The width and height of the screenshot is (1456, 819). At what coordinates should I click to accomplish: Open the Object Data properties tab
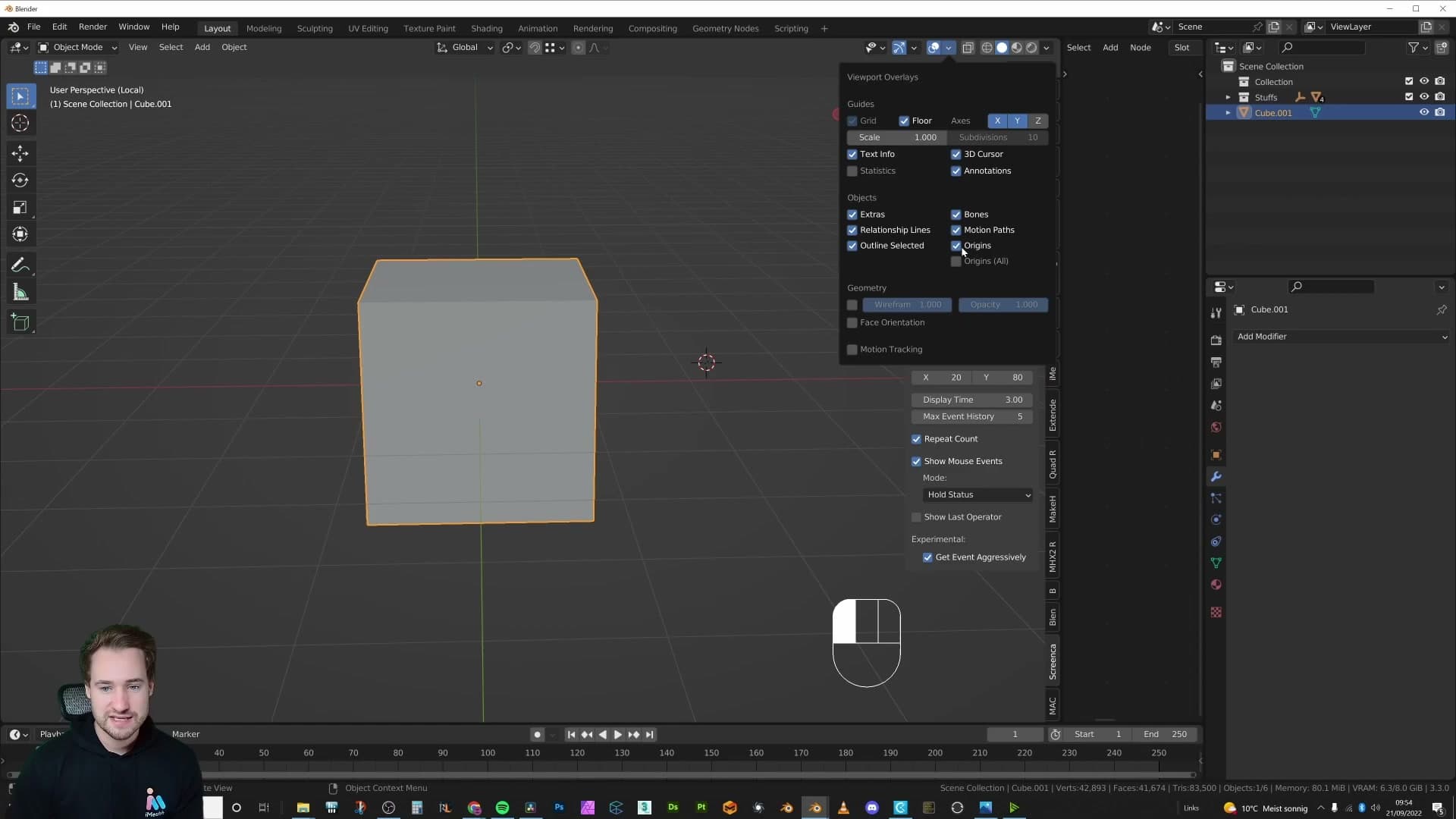click(1216, 563)
